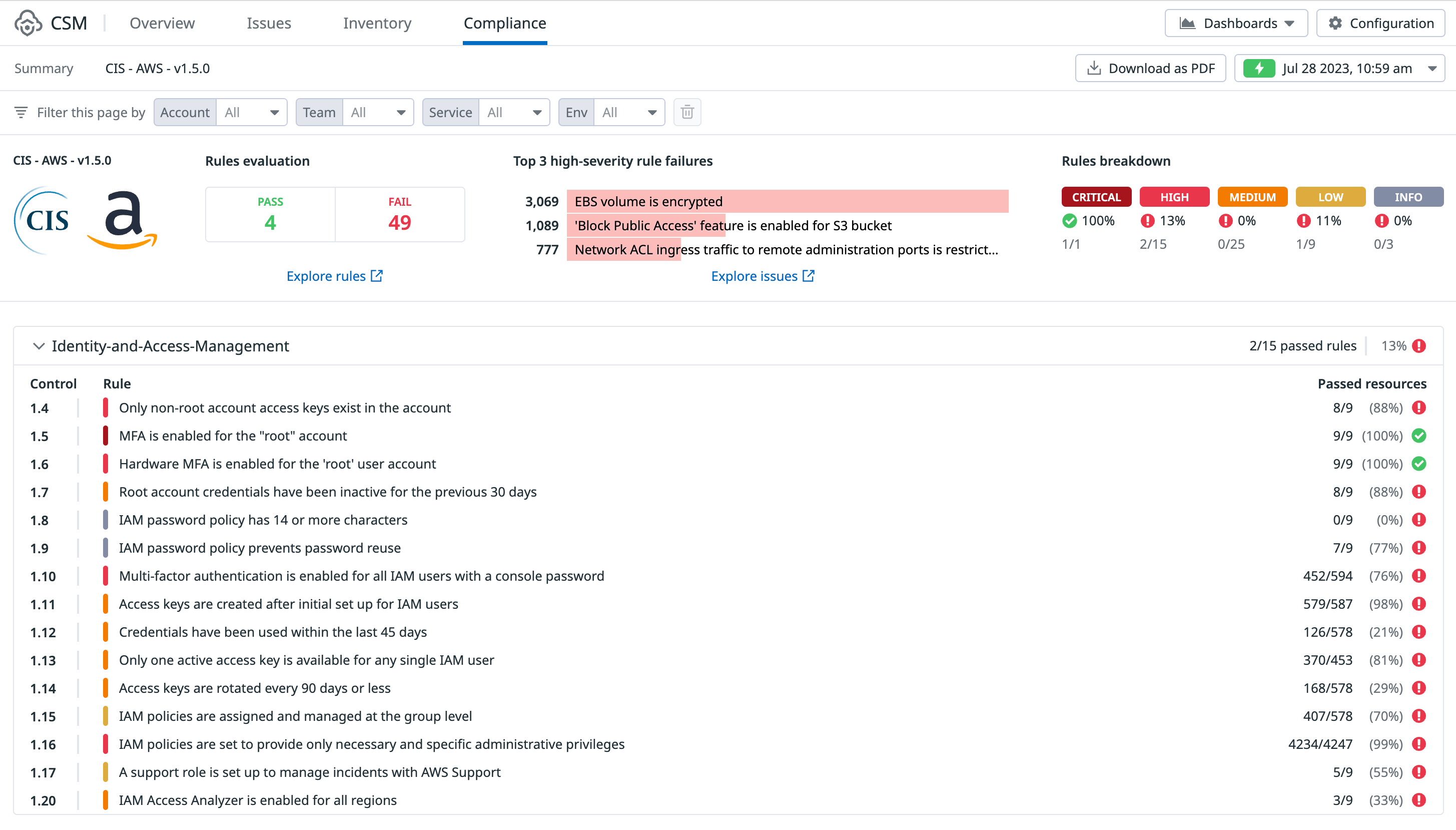Select the HIGH severity badge
Screen dimensions: 1456x830
click(x=1174, y=197)
